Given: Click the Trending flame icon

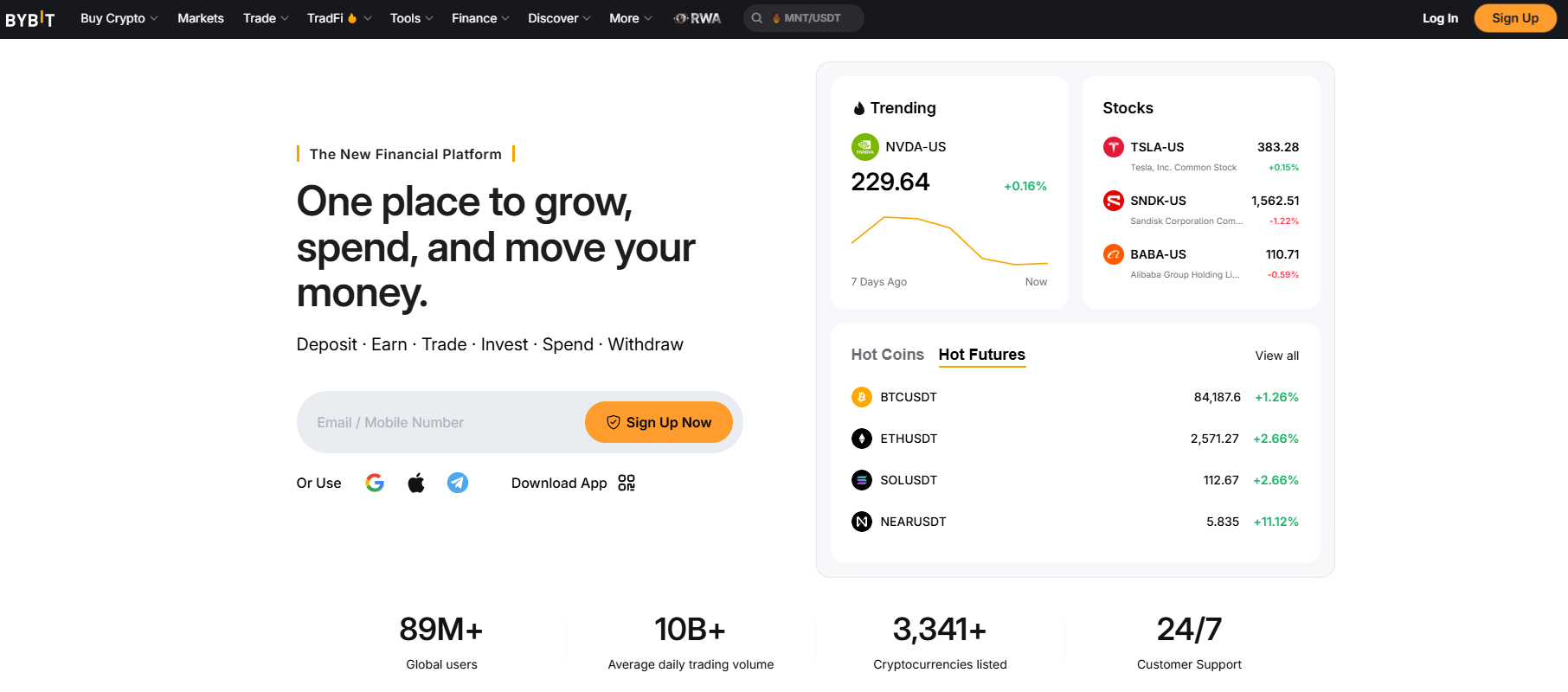Looking at the screenshot, I should (858, 108).
